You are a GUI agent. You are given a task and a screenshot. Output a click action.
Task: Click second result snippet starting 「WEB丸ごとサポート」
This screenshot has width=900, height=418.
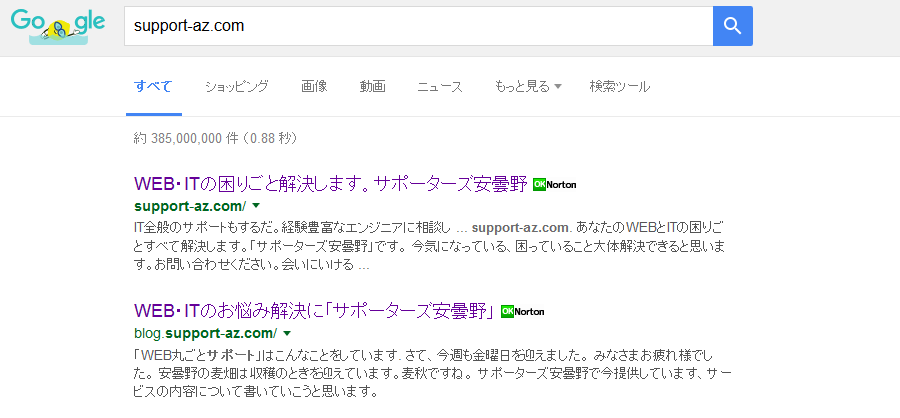tap(432, 373)
